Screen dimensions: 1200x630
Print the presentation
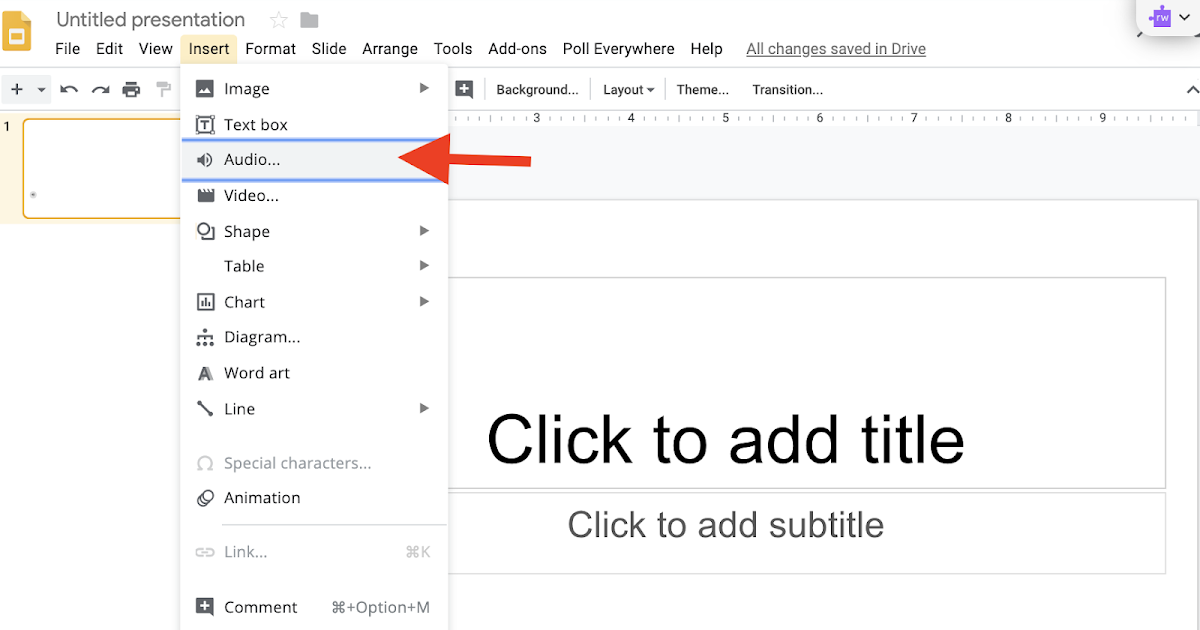coord(131,89)
